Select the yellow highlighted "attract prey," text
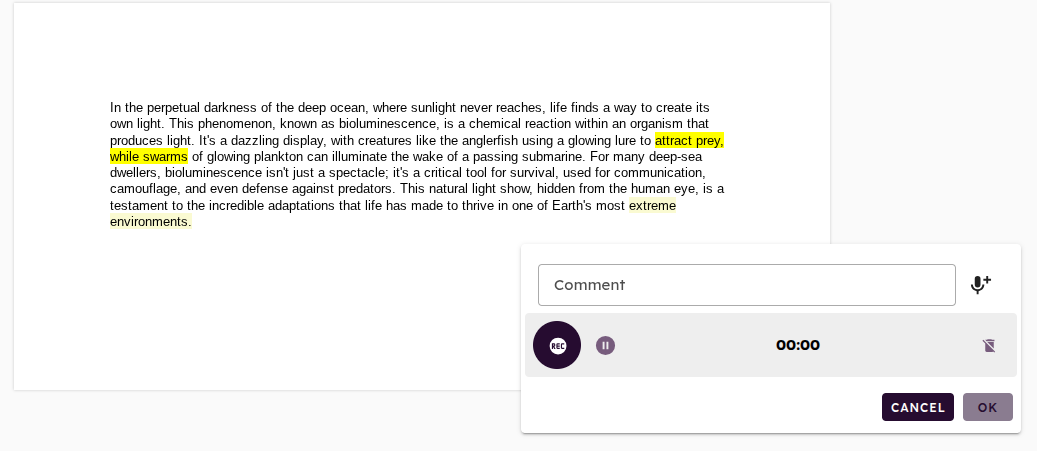The height and width of the screenshot is (451, 1037). click(x=689, y=140)
